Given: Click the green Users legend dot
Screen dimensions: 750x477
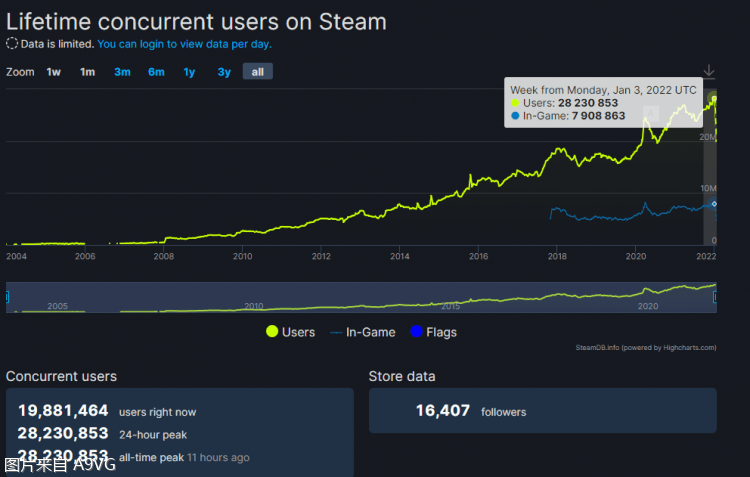Looking at the screenshot, I should [271, 332].
